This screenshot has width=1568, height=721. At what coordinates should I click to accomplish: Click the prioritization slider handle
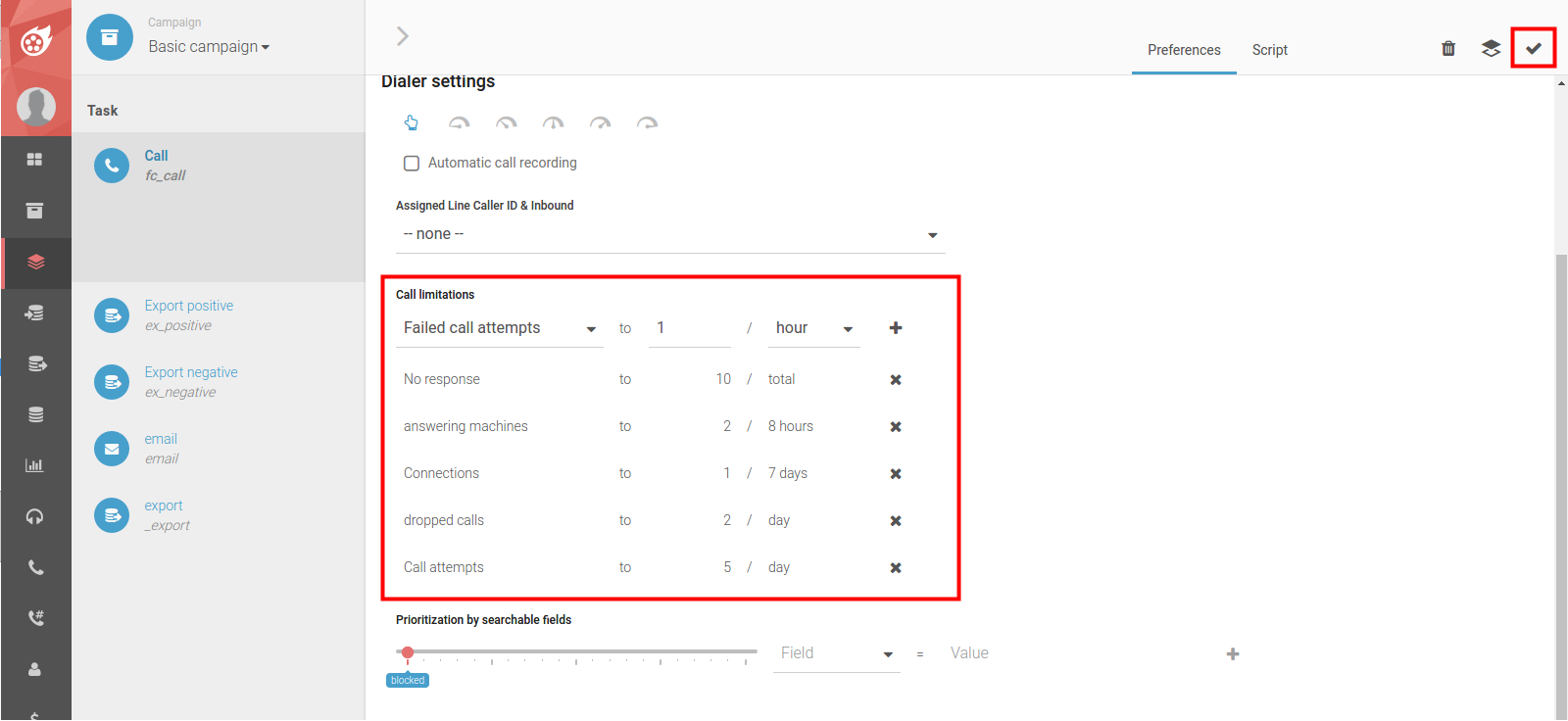408,652
